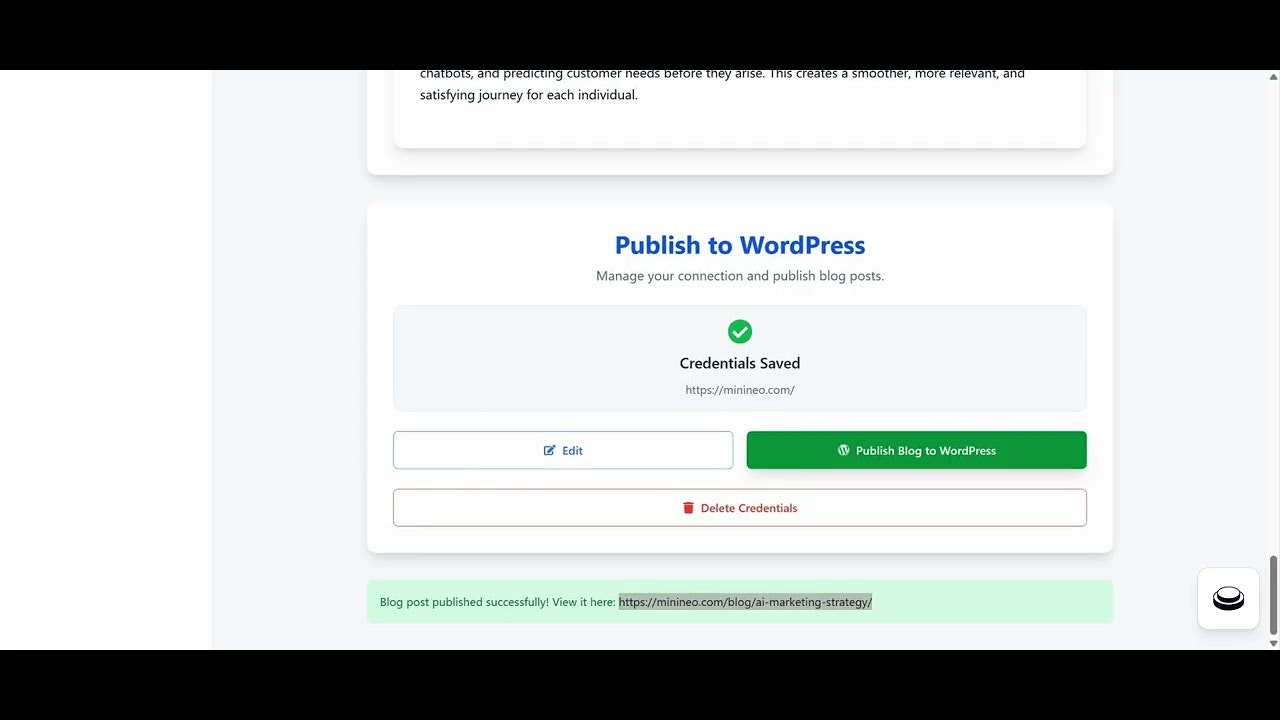
Task: Click the green credentials saved checkmark
Action: point(740,332)
